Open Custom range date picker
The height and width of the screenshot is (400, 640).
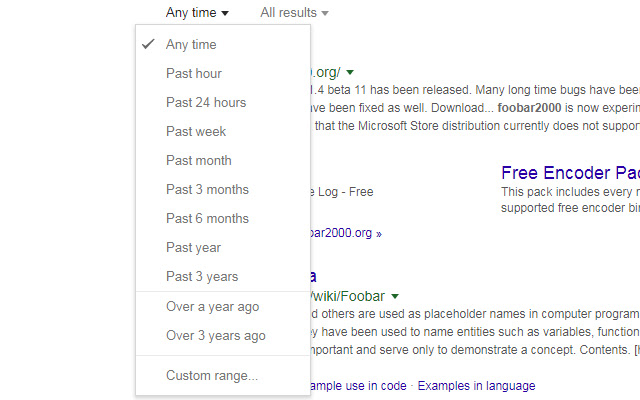(x=223, y=376)
